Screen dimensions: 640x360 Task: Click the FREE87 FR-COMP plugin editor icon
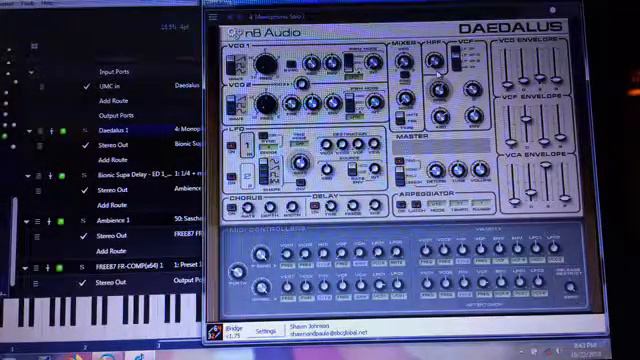(x=48, y=268)
